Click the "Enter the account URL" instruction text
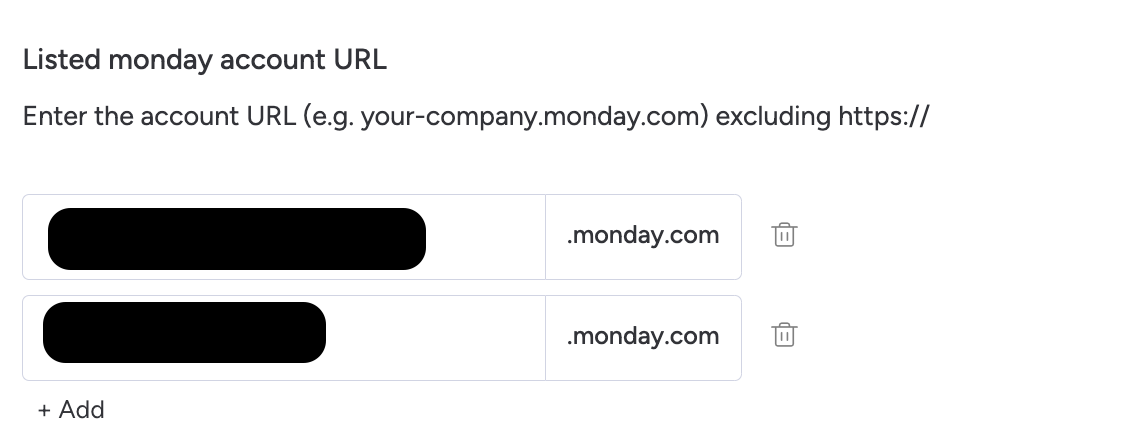Viewport: 1130px width, 436px height. tap(159, 115)
